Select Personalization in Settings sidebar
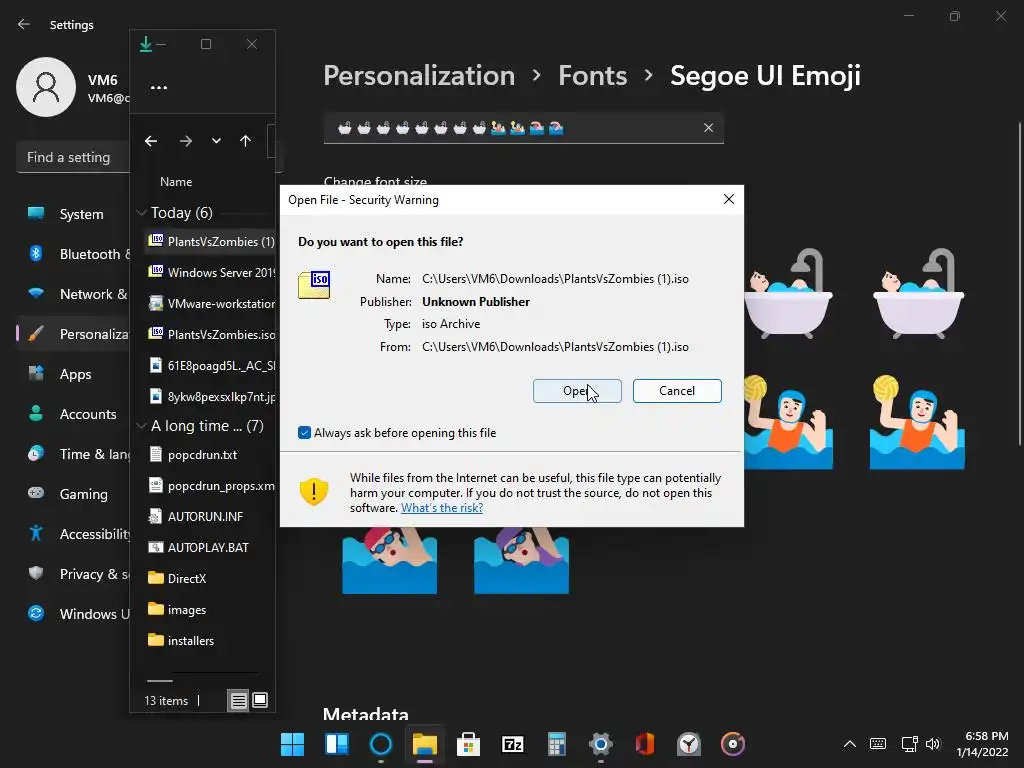1024x768 pixels. pos(73,334)
